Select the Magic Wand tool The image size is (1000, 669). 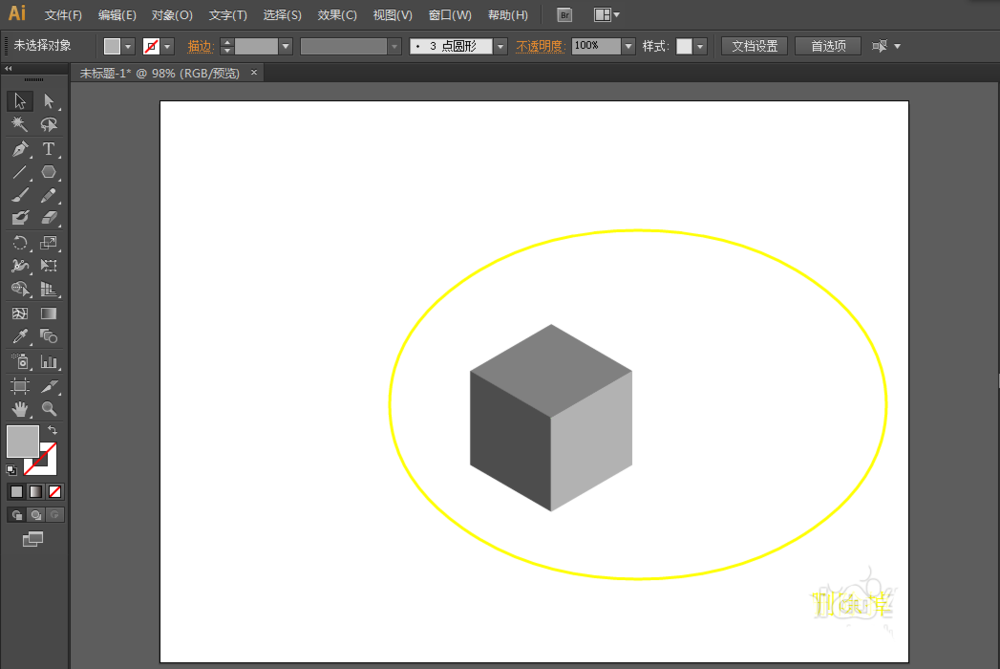[20, 124]
